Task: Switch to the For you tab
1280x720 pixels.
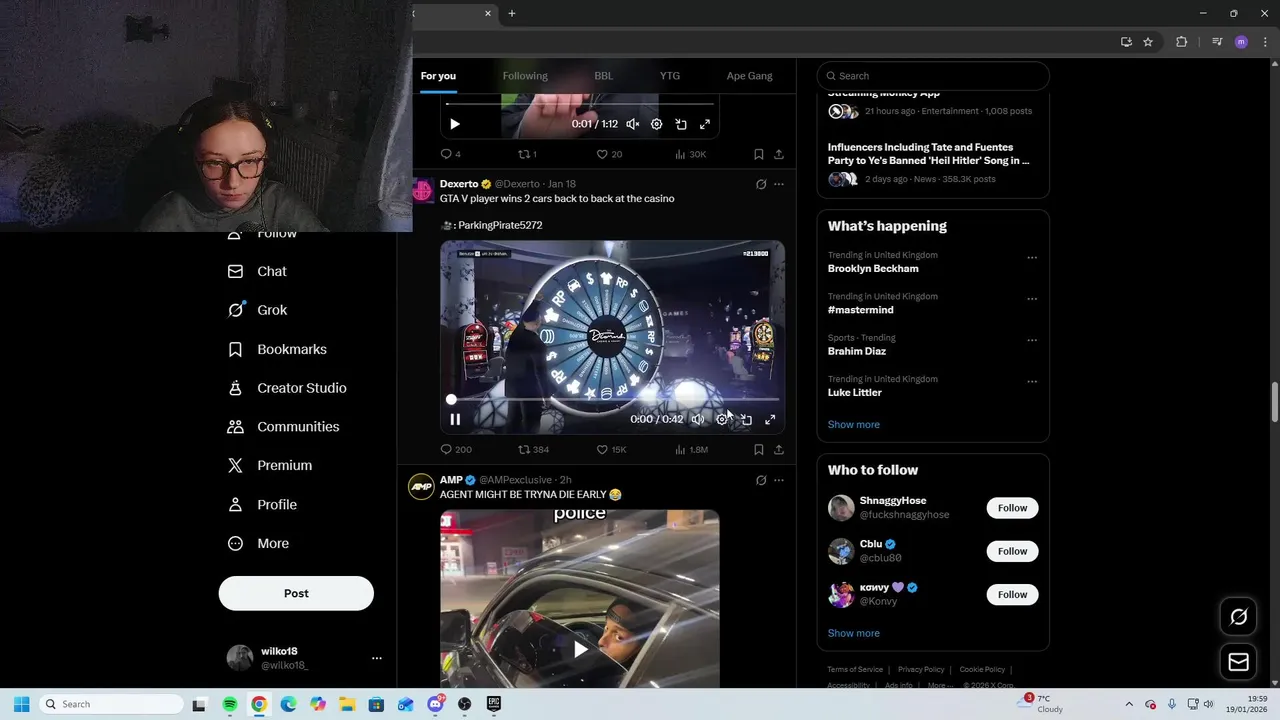Action: coord(438,76)
